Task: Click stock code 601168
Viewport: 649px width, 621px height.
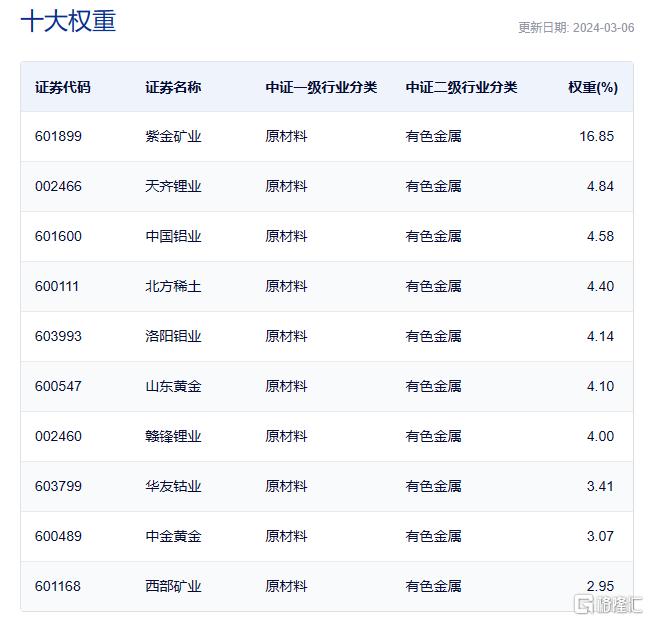Action: click(58, 586)
